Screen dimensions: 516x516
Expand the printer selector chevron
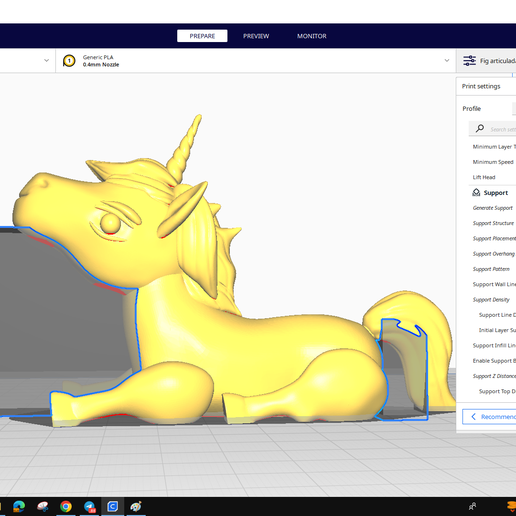(46, 60)
